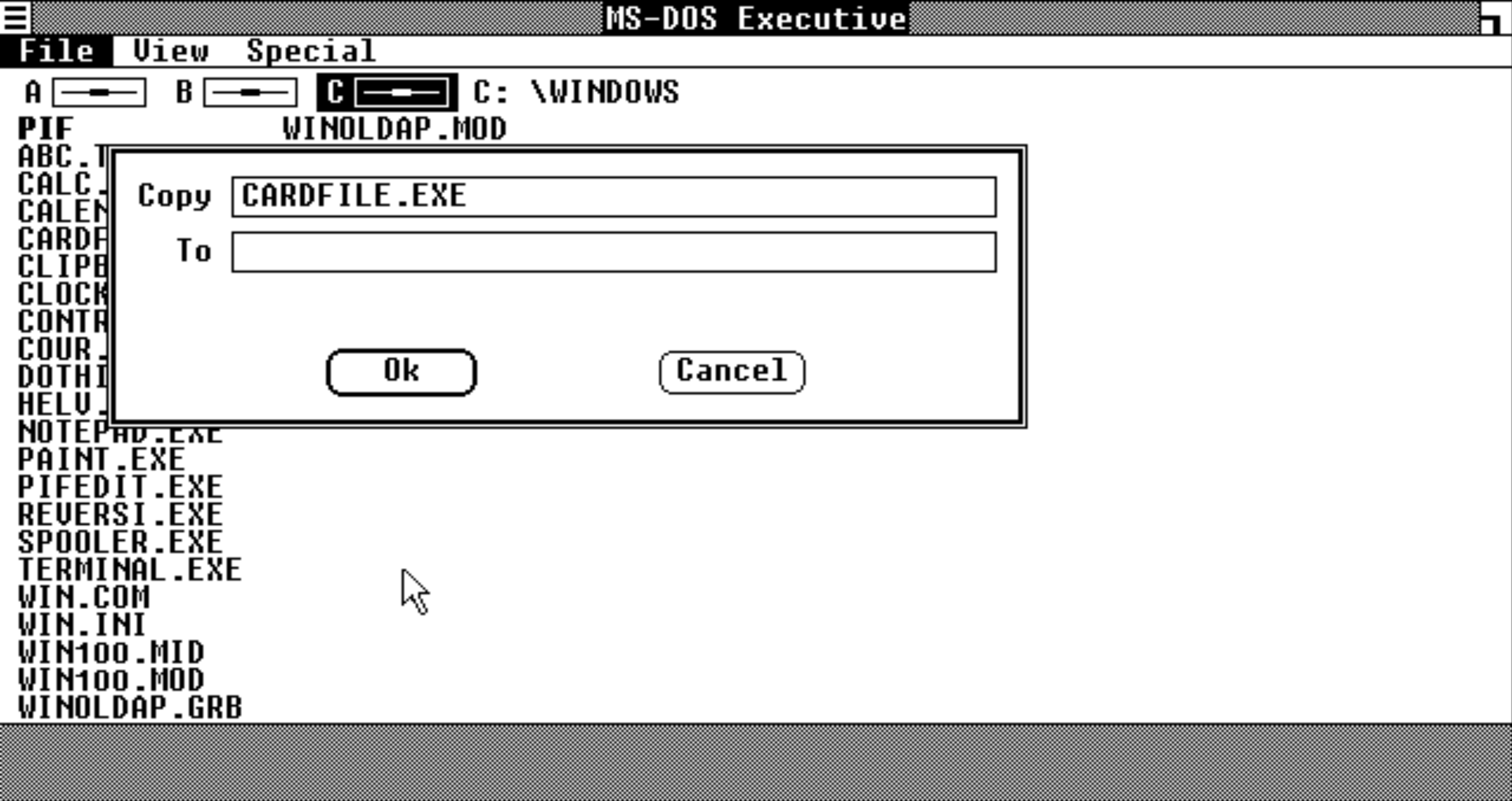The image size is (1512, 801).
Task: Open the File menu
Action: [x=56, y=51]
